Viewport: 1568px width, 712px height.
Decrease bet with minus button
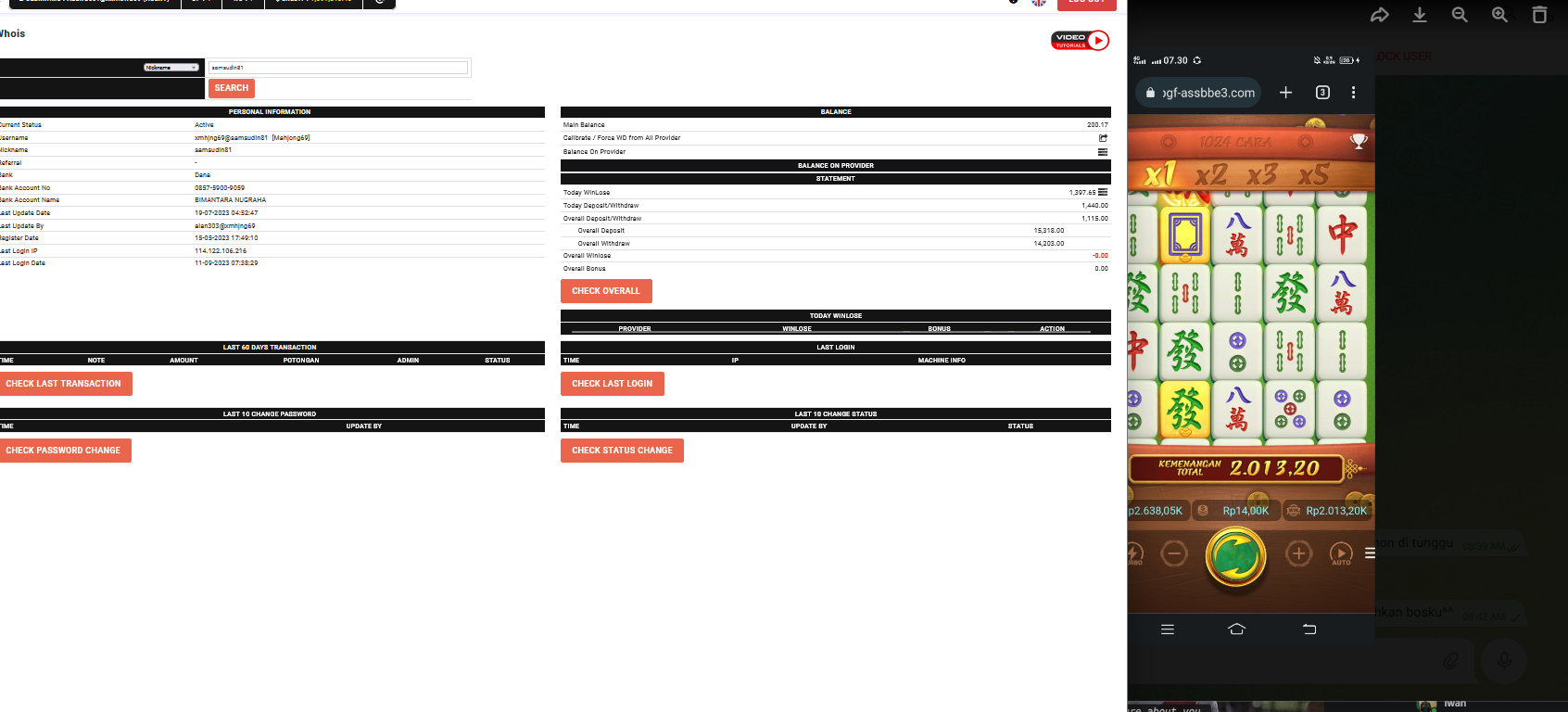1173,554
